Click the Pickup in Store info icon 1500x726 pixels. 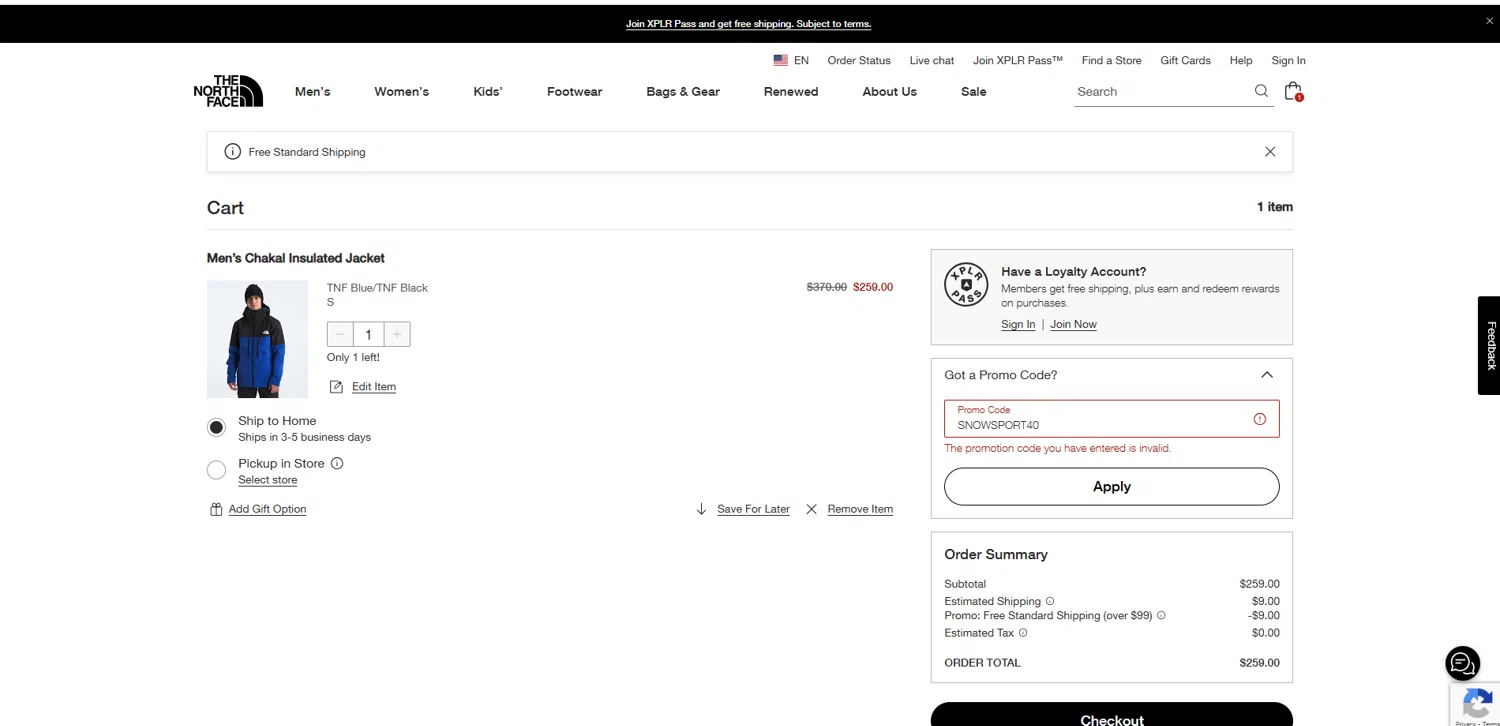337,463
